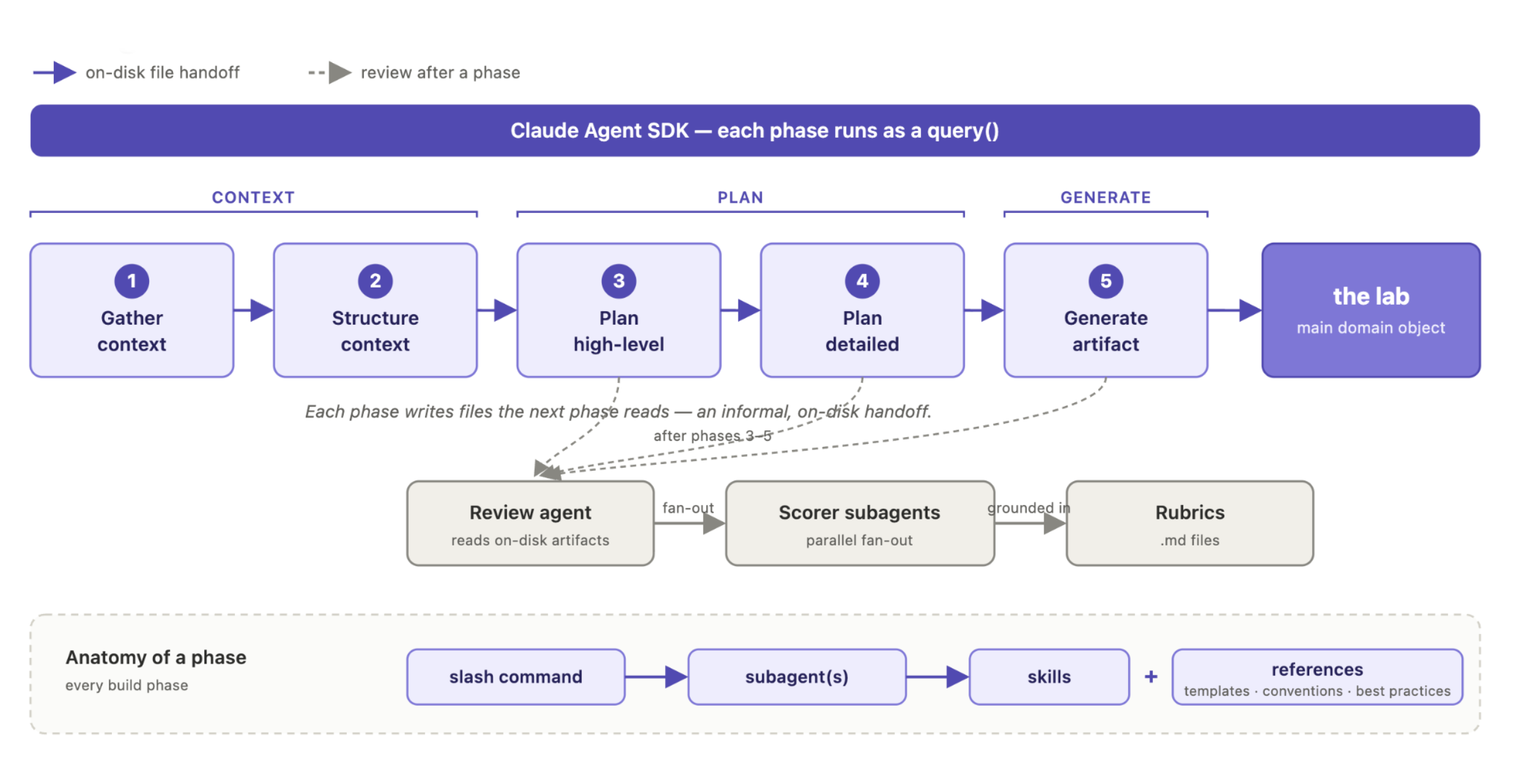Click the Gather context phase box
Screen dimensions: 1527x784
pos(132,310)
